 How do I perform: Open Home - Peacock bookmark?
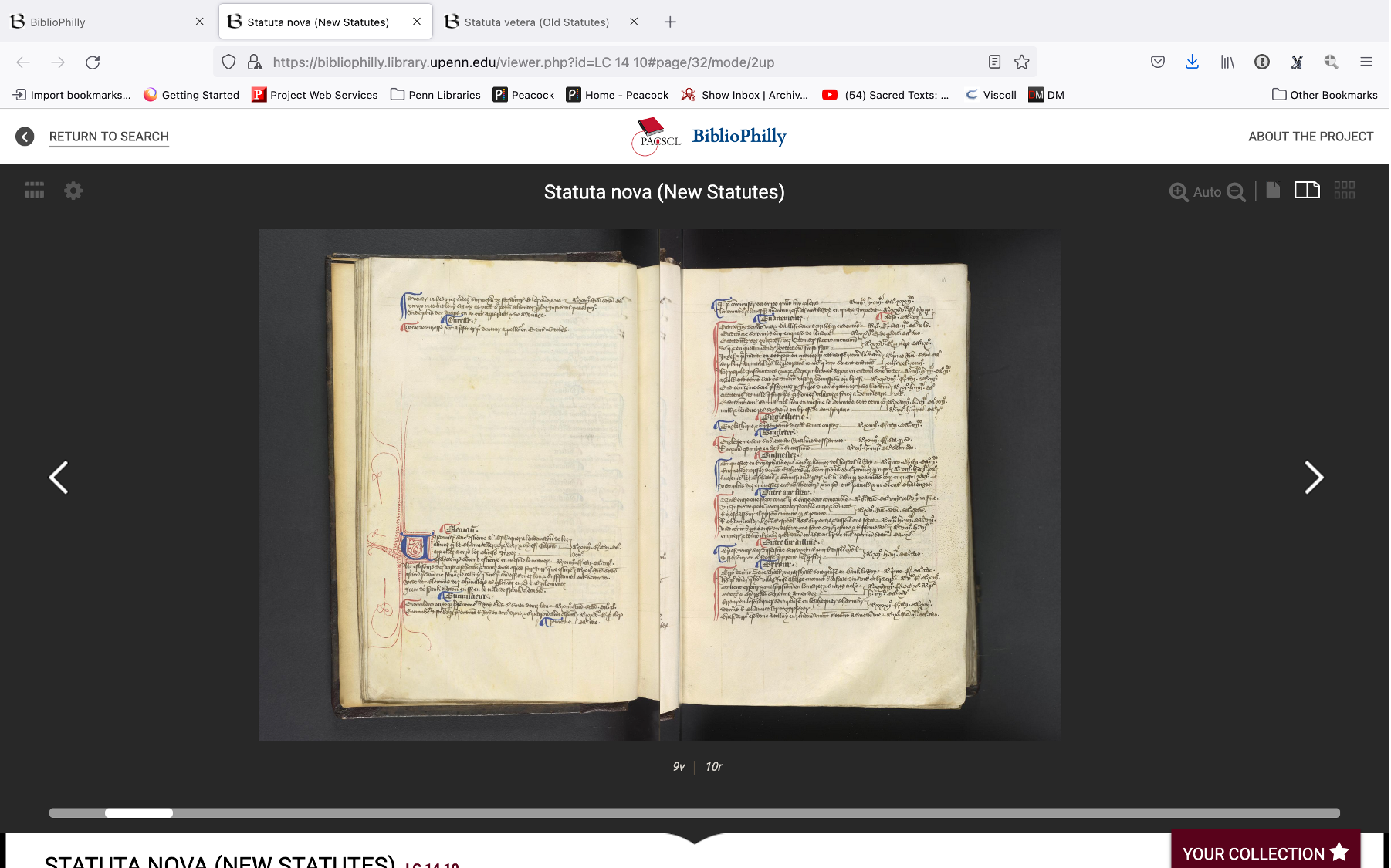pos(618,95)
